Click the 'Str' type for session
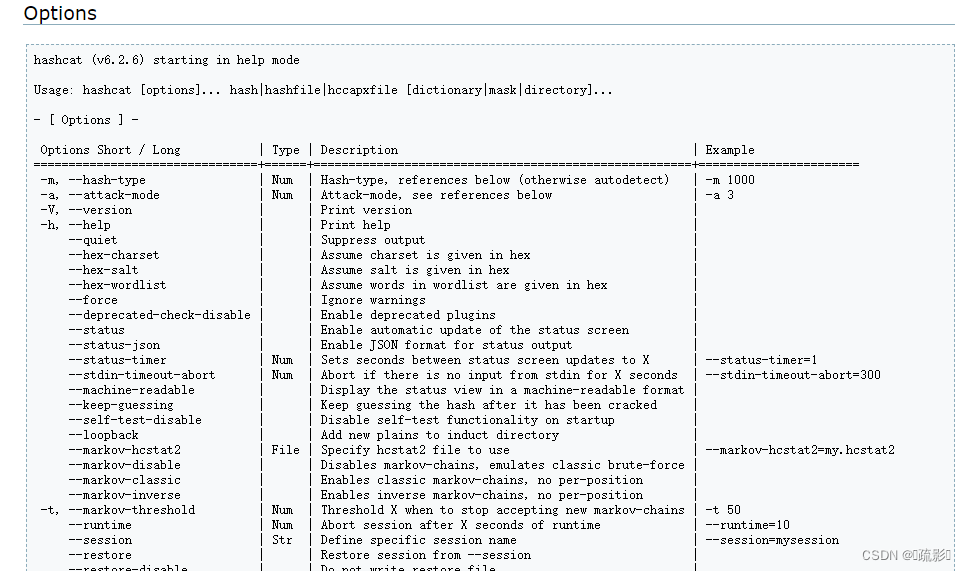The height and width of the screenshot is (571, 966). pos(282,540)
